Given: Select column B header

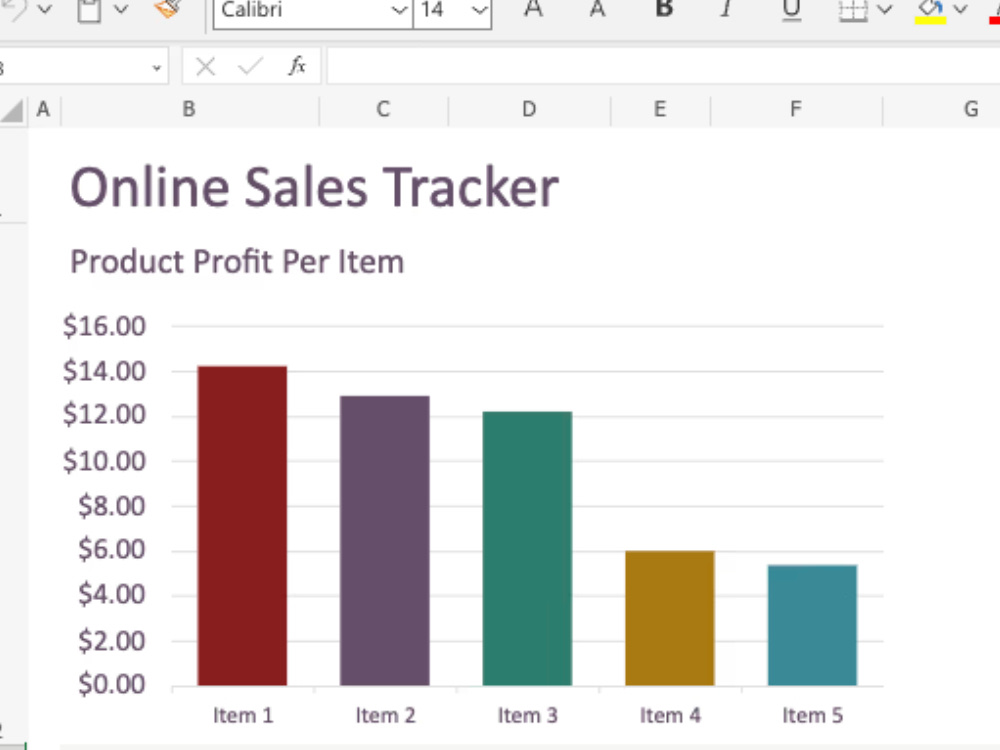Looking at the screenshot, I should [x=189, y=110].
